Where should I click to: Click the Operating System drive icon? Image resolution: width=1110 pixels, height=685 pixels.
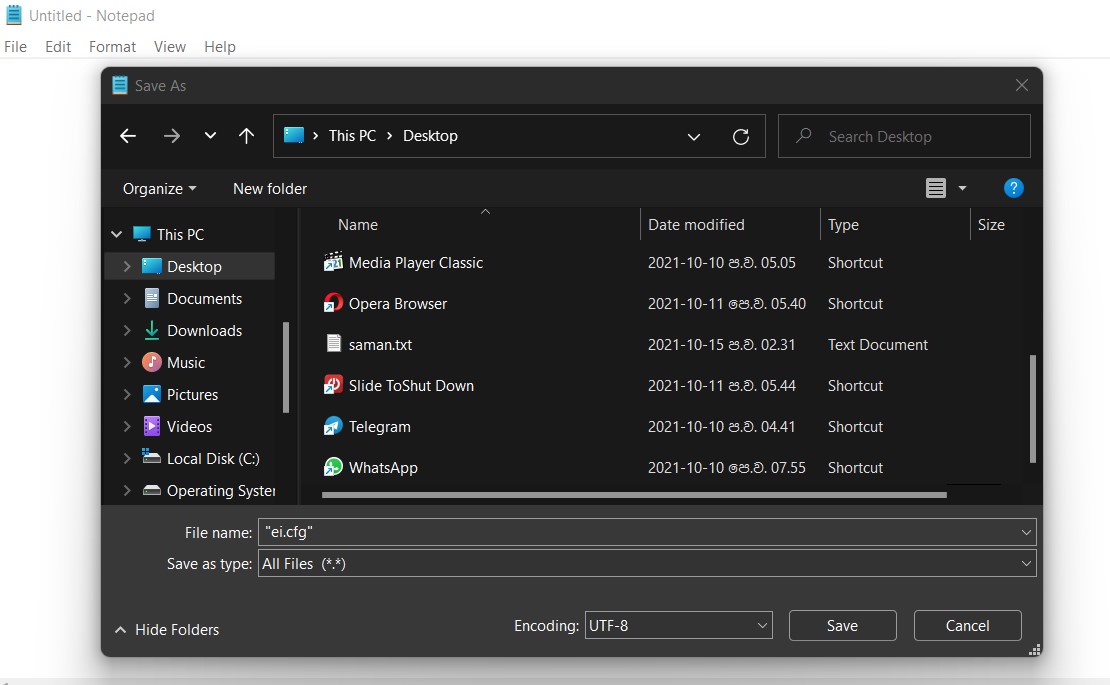(x=151, y=490)
